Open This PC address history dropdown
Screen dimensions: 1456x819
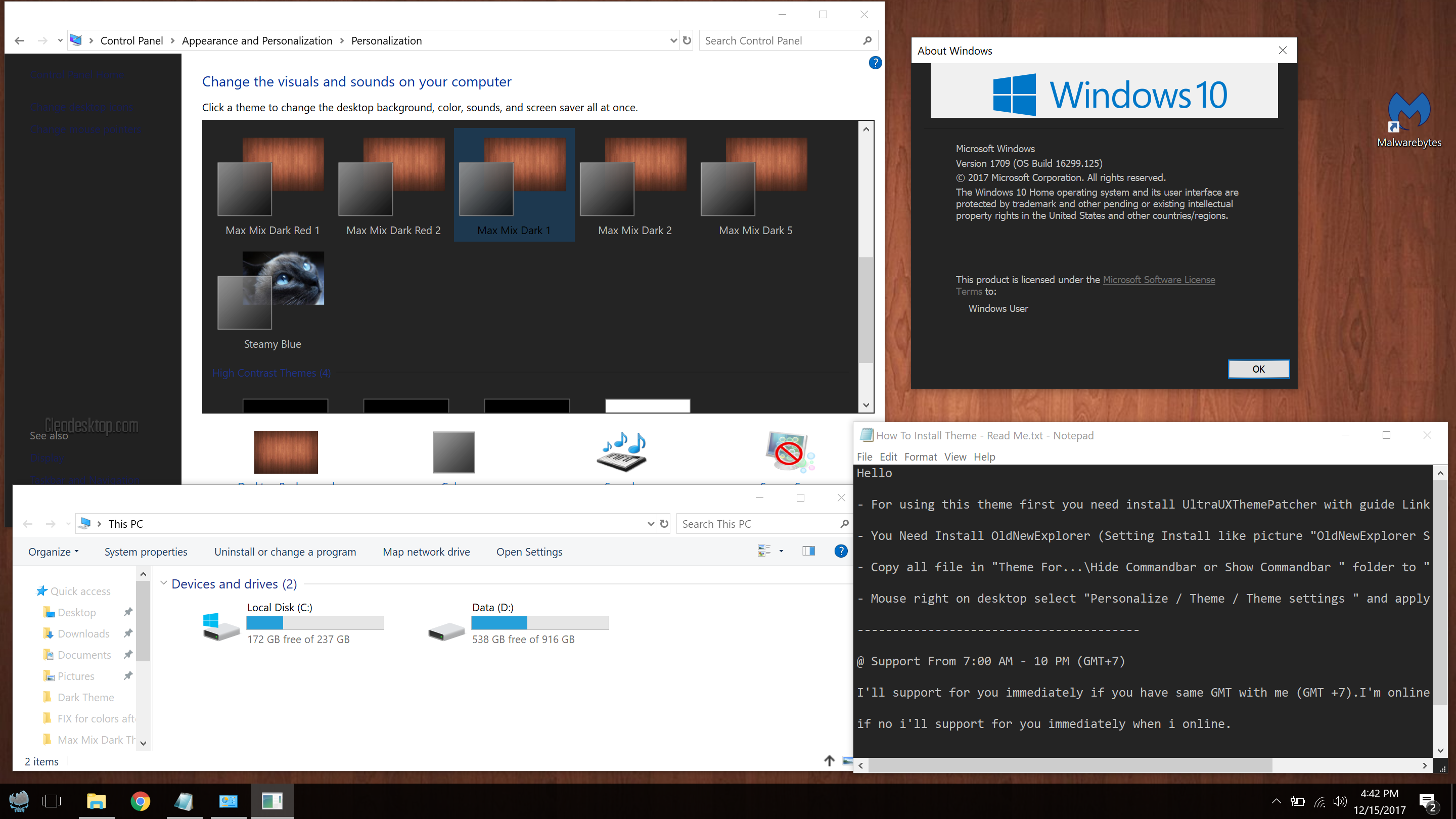click(x=651, y=524)
